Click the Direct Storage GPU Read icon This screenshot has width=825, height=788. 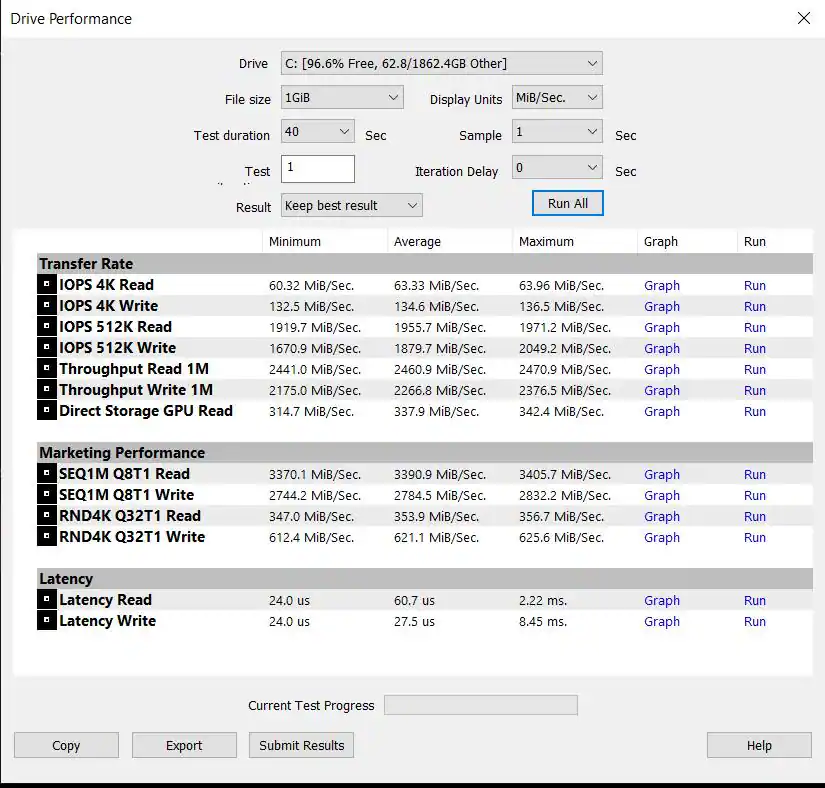(x=46, y=411)
